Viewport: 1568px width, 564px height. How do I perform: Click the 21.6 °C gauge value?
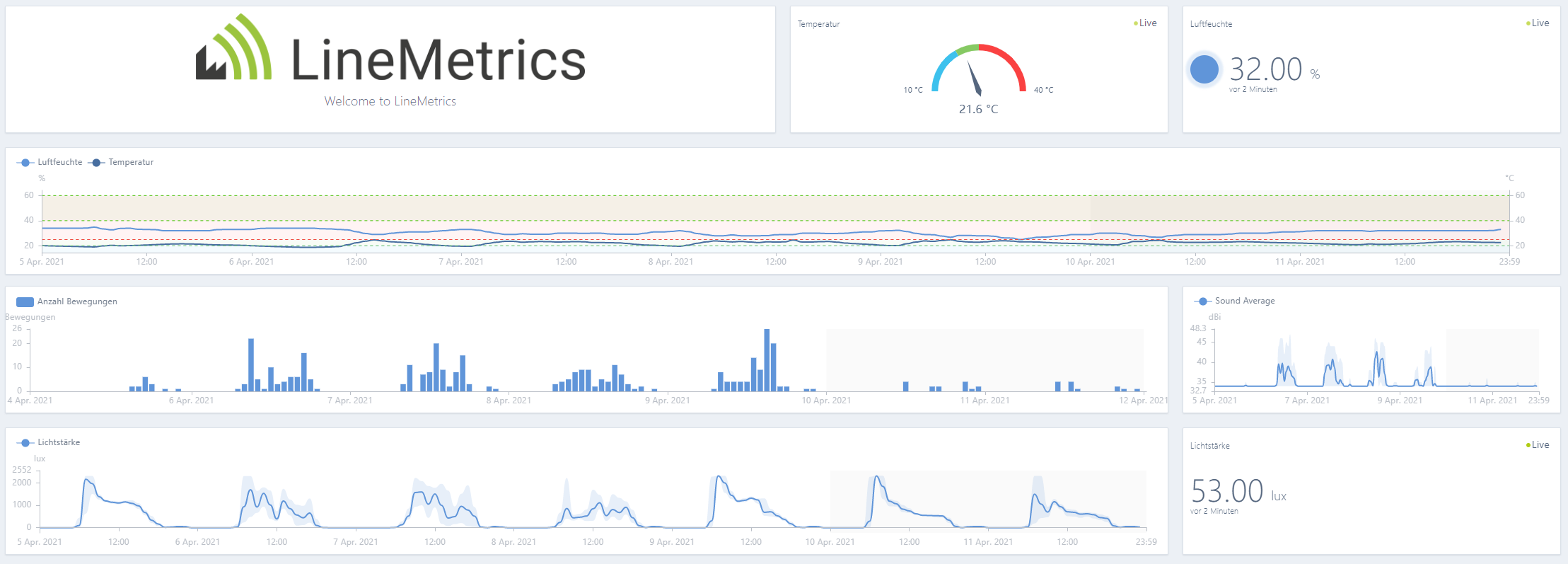[978, 109]
